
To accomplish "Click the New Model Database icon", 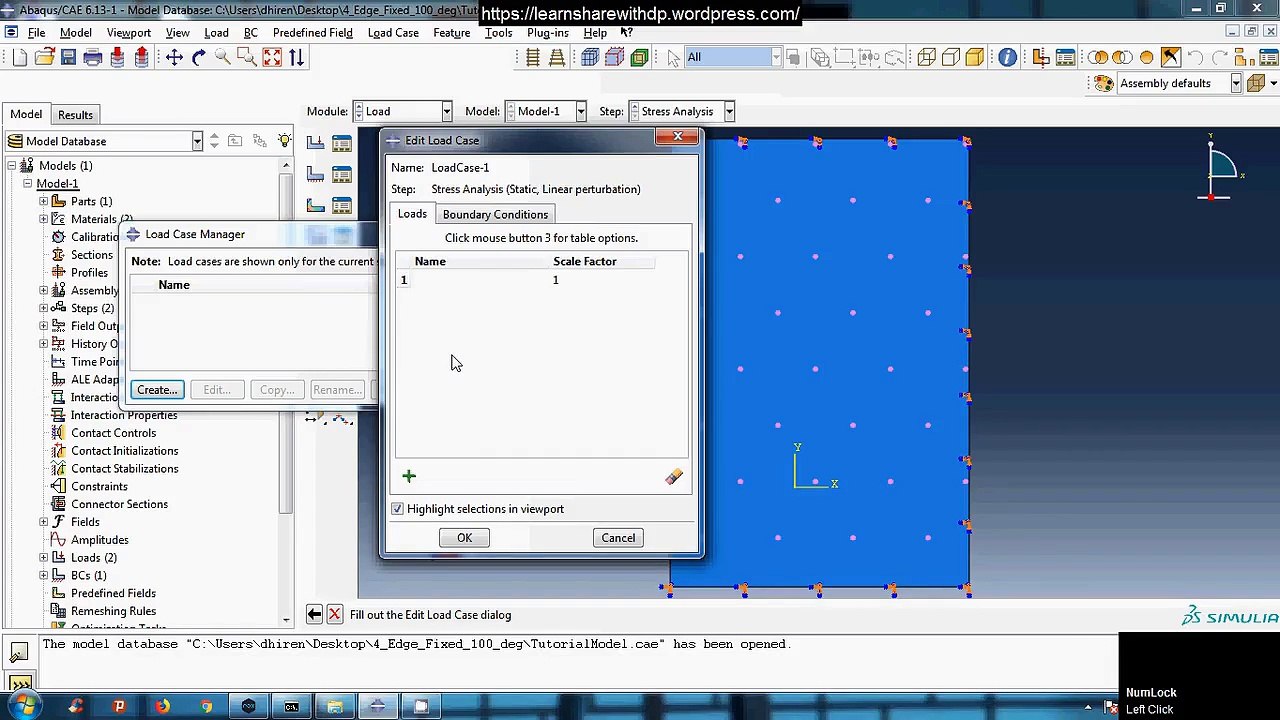I will click(x=20, y=58).
